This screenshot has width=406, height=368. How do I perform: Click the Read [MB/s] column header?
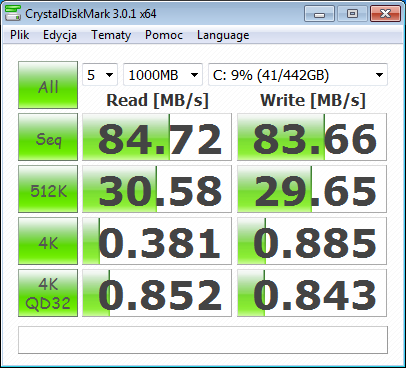point(157,100)
